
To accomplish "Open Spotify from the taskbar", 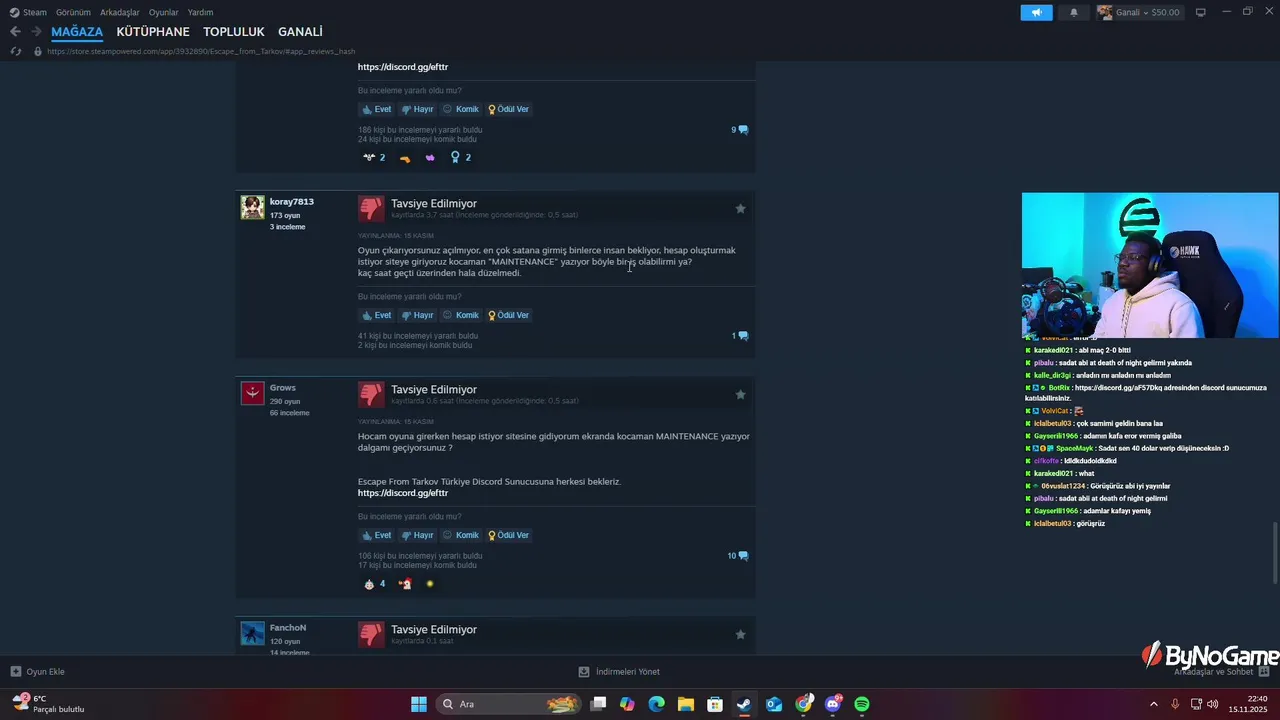I will coord(862,704).
